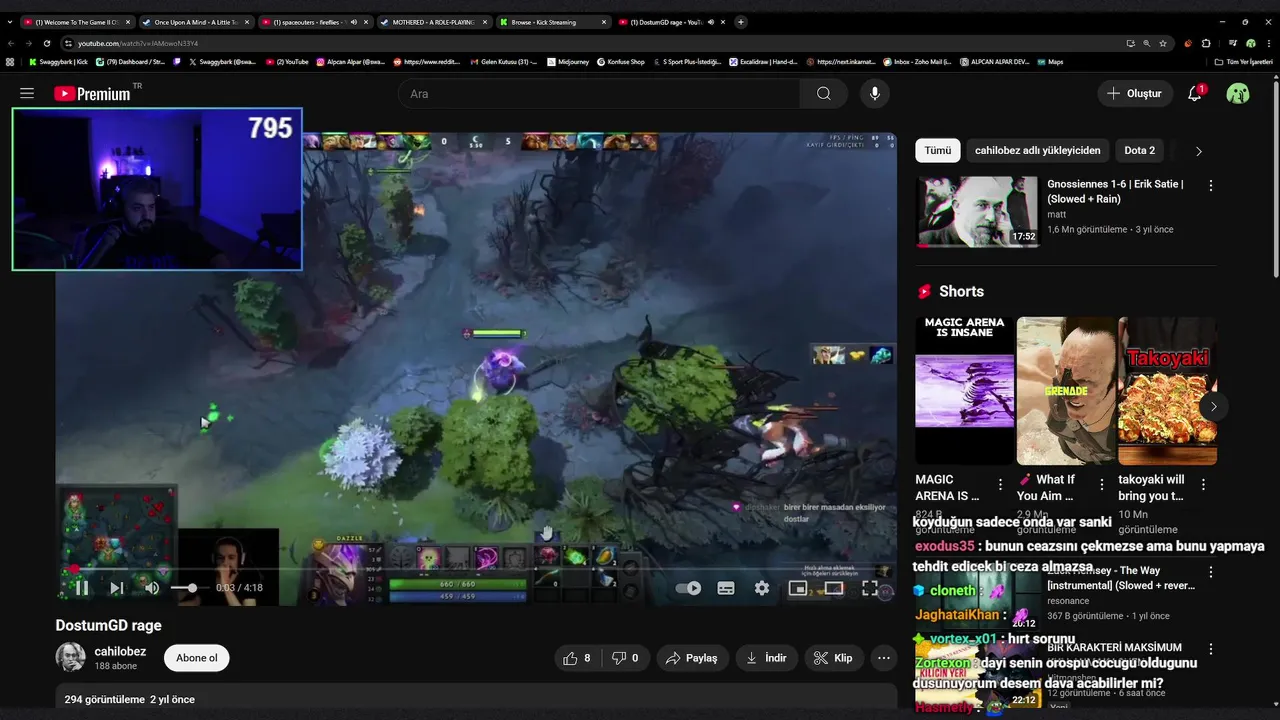Toggle subtitles in the video player
Image resolution: width=1280 pixels, height=720 pixels.
click(x=726, y=588)
